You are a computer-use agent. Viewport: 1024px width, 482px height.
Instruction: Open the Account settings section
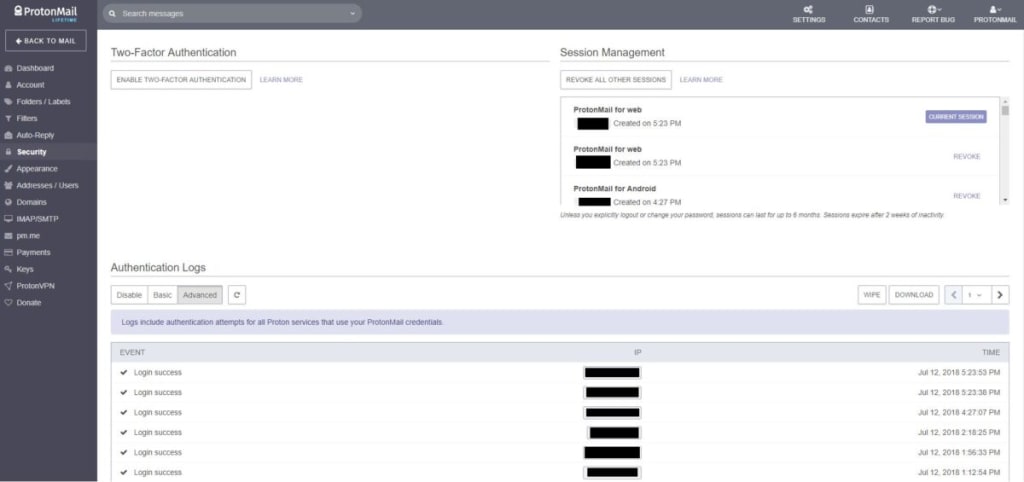point(30,85)
